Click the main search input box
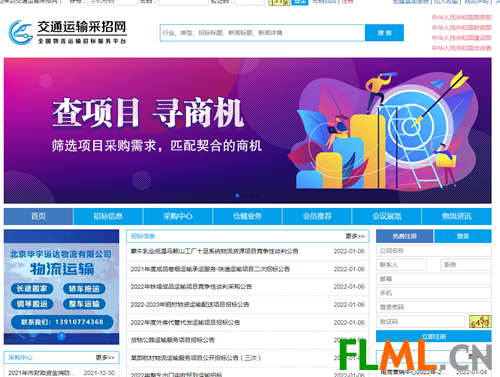 [263, 33]
